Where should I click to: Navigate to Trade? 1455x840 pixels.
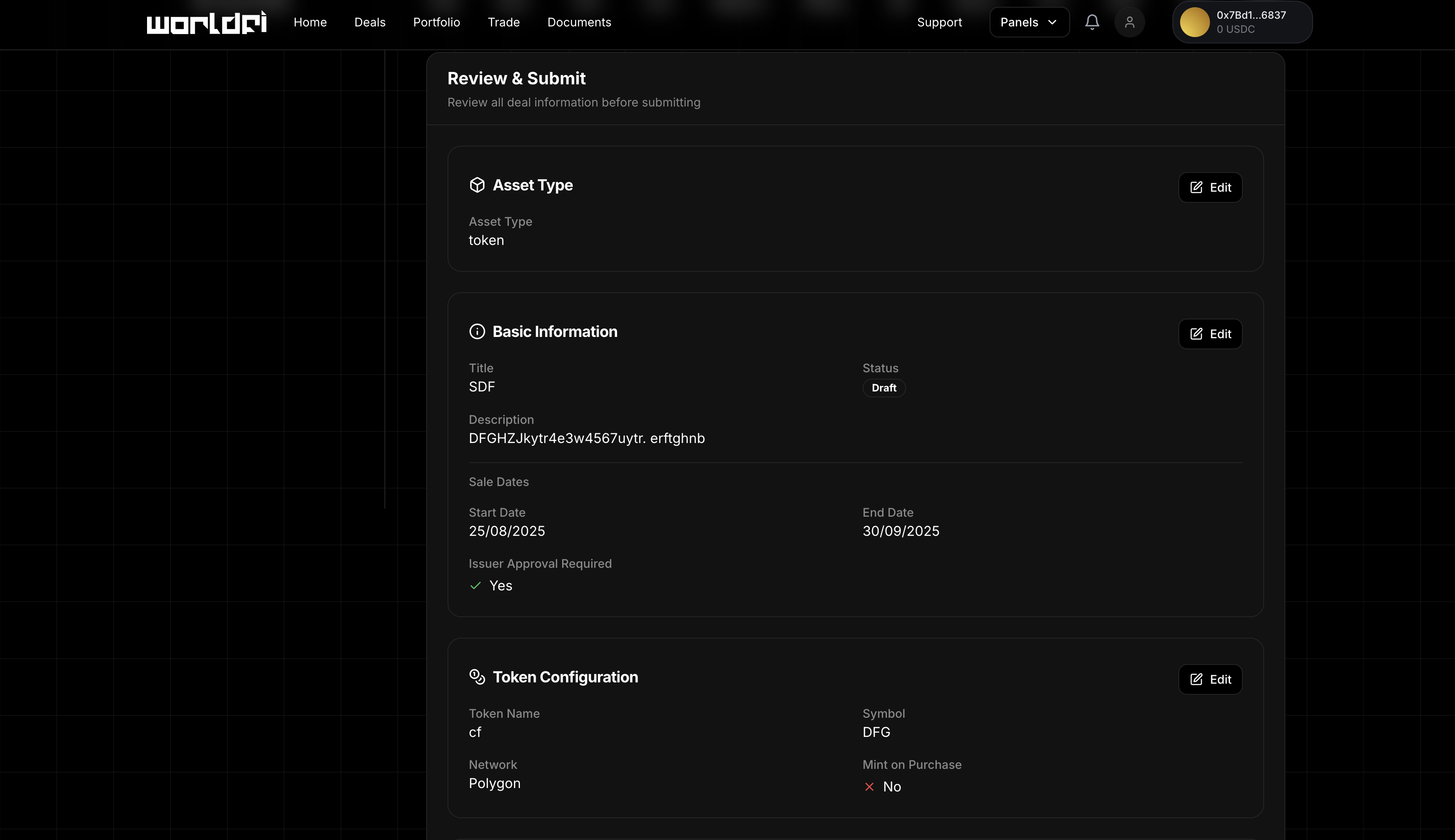pos(503,22)
